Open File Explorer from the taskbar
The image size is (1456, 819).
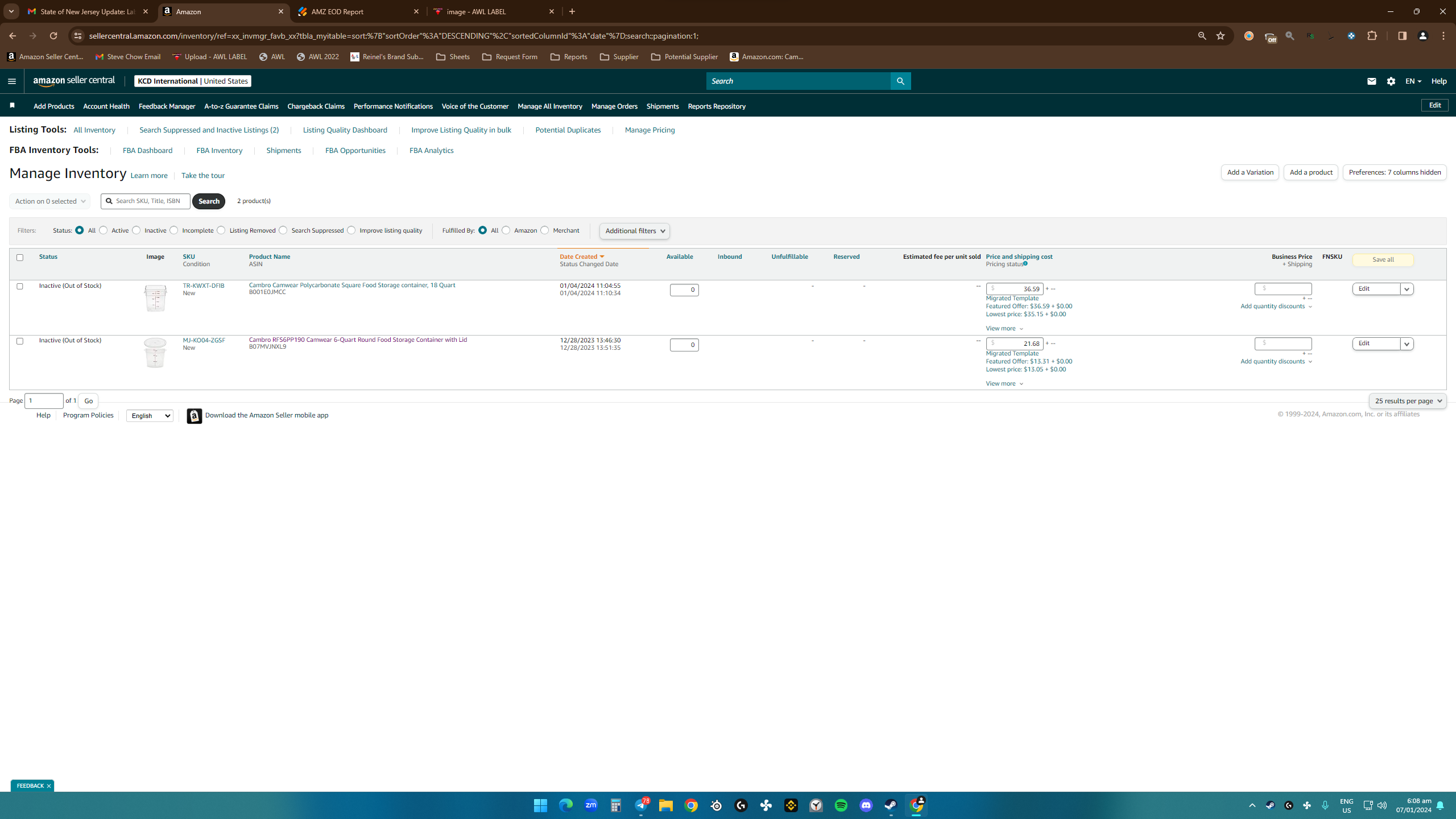pyautogui.click(x=665, y=805)
